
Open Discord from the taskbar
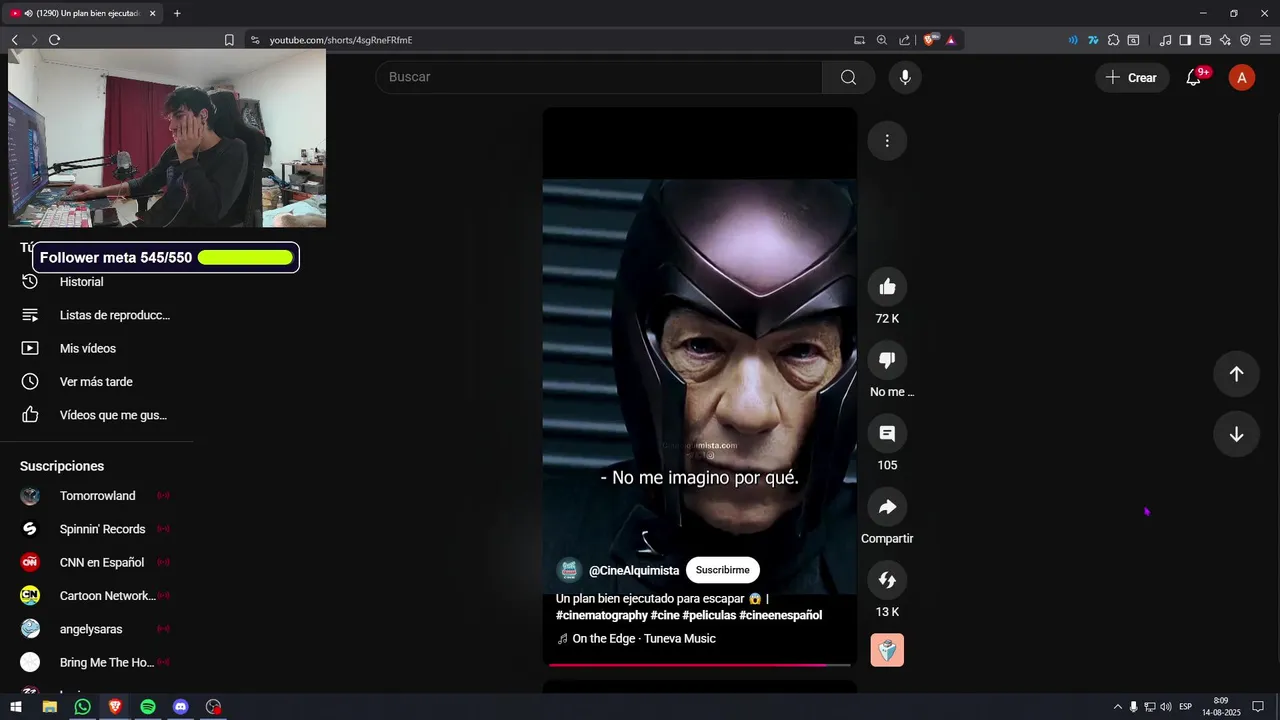(180, 707)
